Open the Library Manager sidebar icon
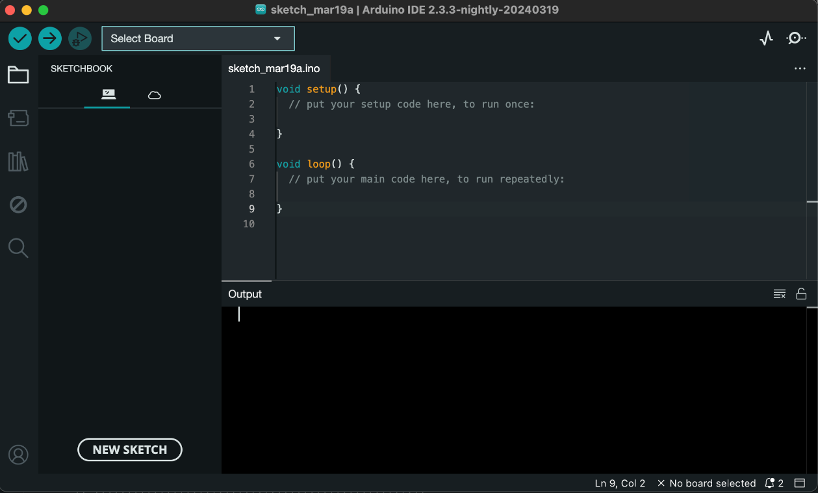This screenshot has width=818, height=494. click(x=18, y=161)
